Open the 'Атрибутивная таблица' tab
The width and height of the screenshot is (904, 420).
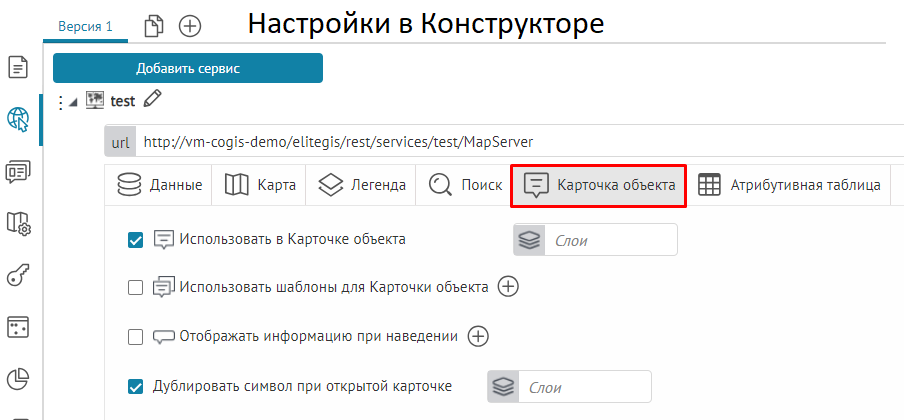(790, 185)
